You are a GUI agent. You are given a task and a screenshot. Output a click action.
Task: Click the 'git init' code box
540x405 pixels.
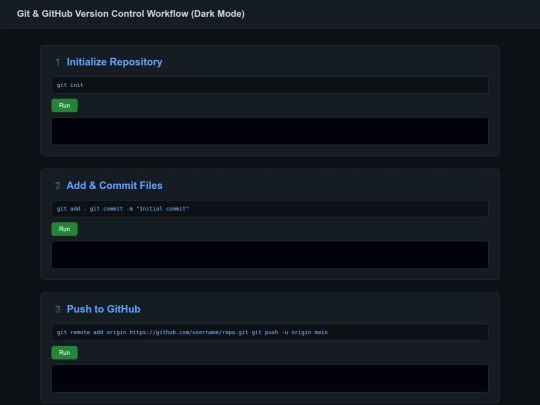(x=270, y=85)
